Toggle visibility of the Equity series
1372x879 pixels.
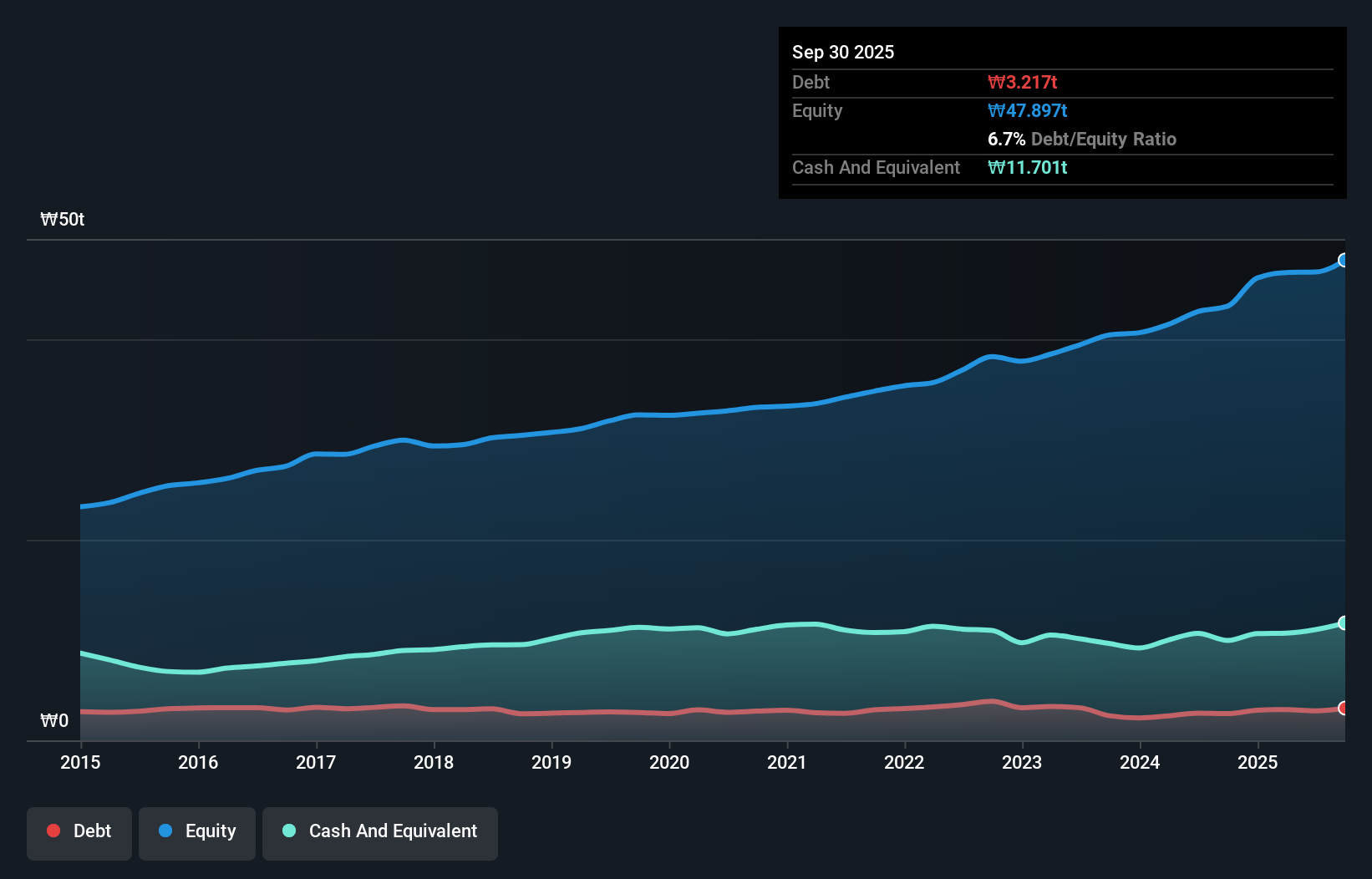point(196,831)
